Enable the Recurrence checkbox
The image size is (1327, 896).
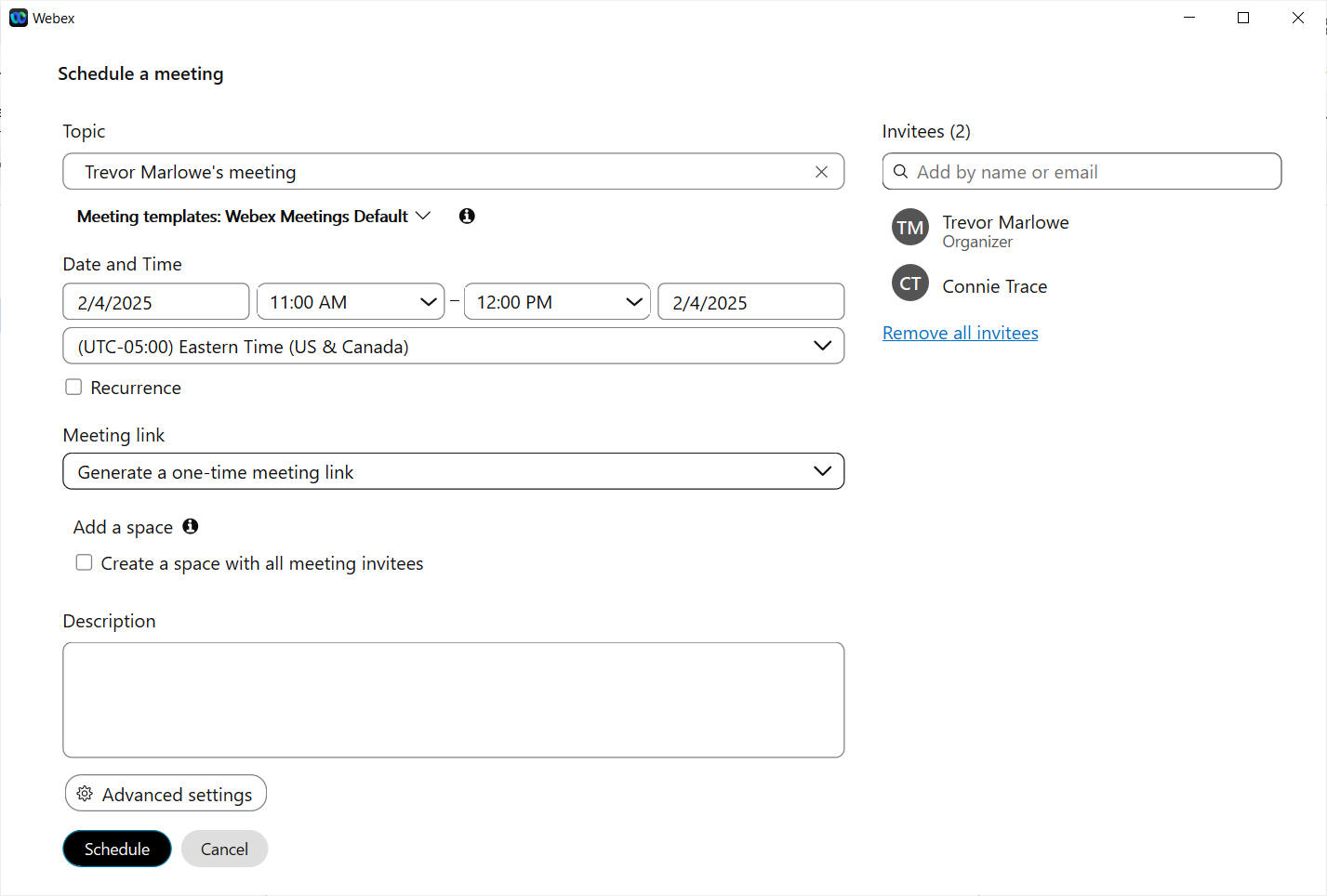click(x=73, y=387)
